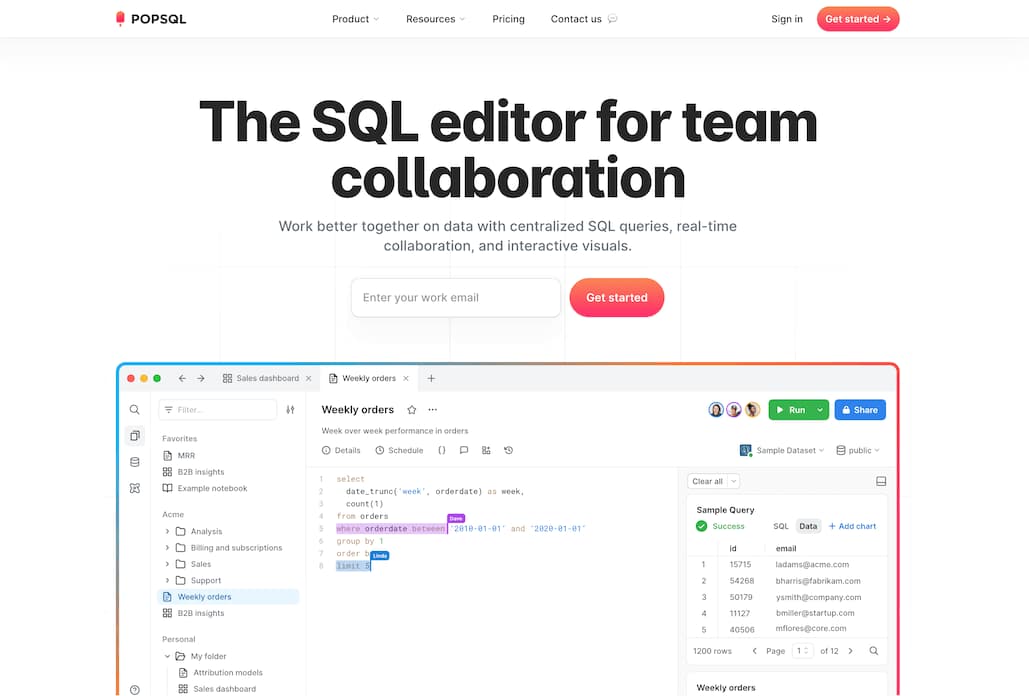Select the Weekly orders tab
The height and width of the screenshot is (696, 1029).
coord(362,379)
